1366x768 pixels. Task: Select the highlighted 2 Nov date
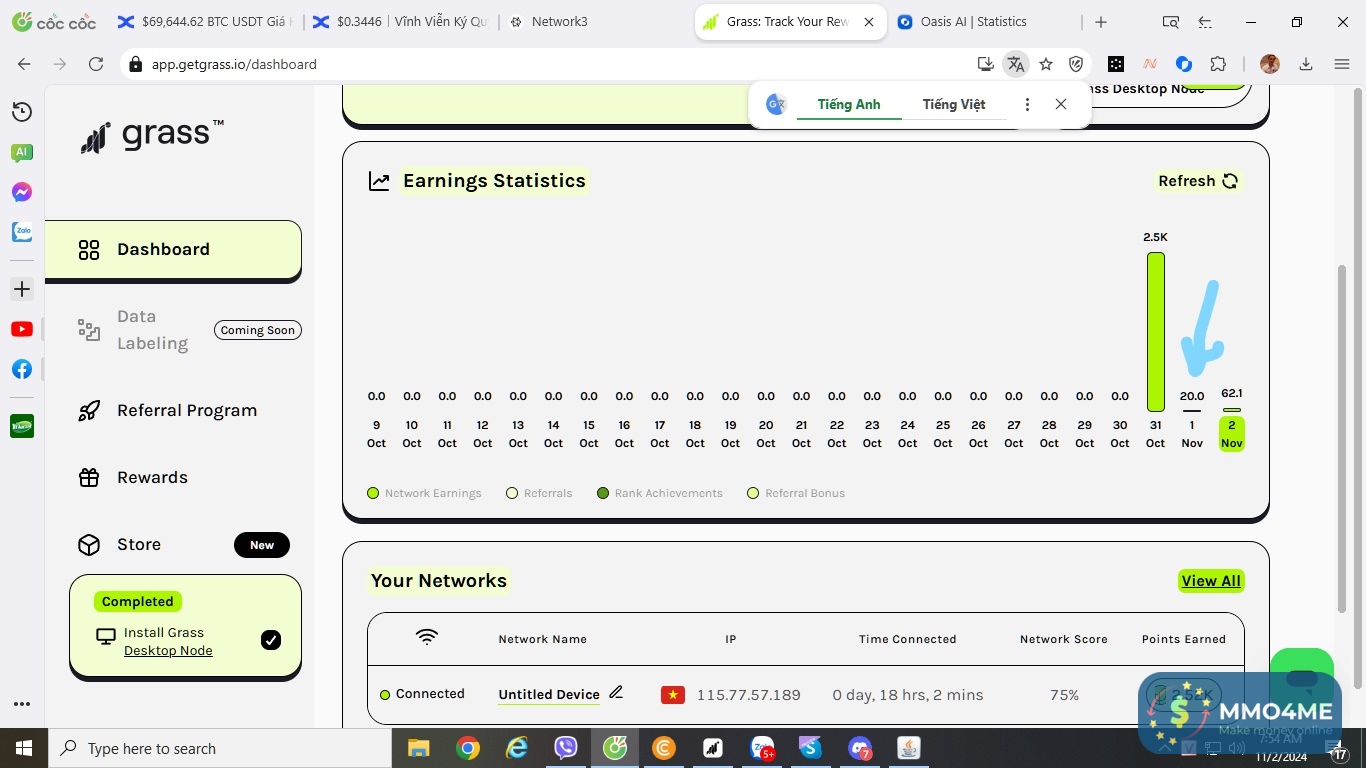pos(1232,434)
